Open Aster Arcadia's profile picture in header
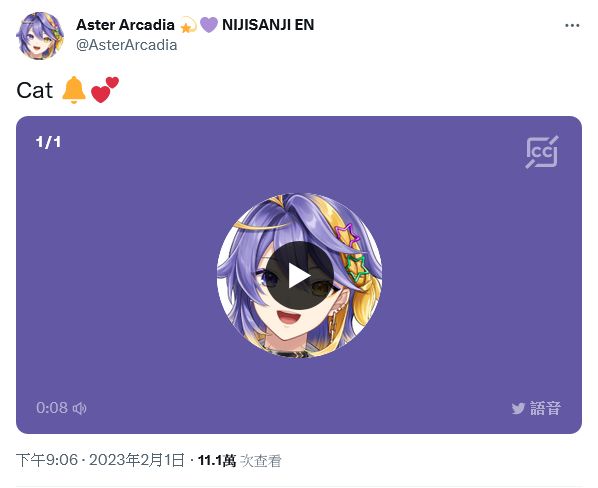 (x=40, y=35)
